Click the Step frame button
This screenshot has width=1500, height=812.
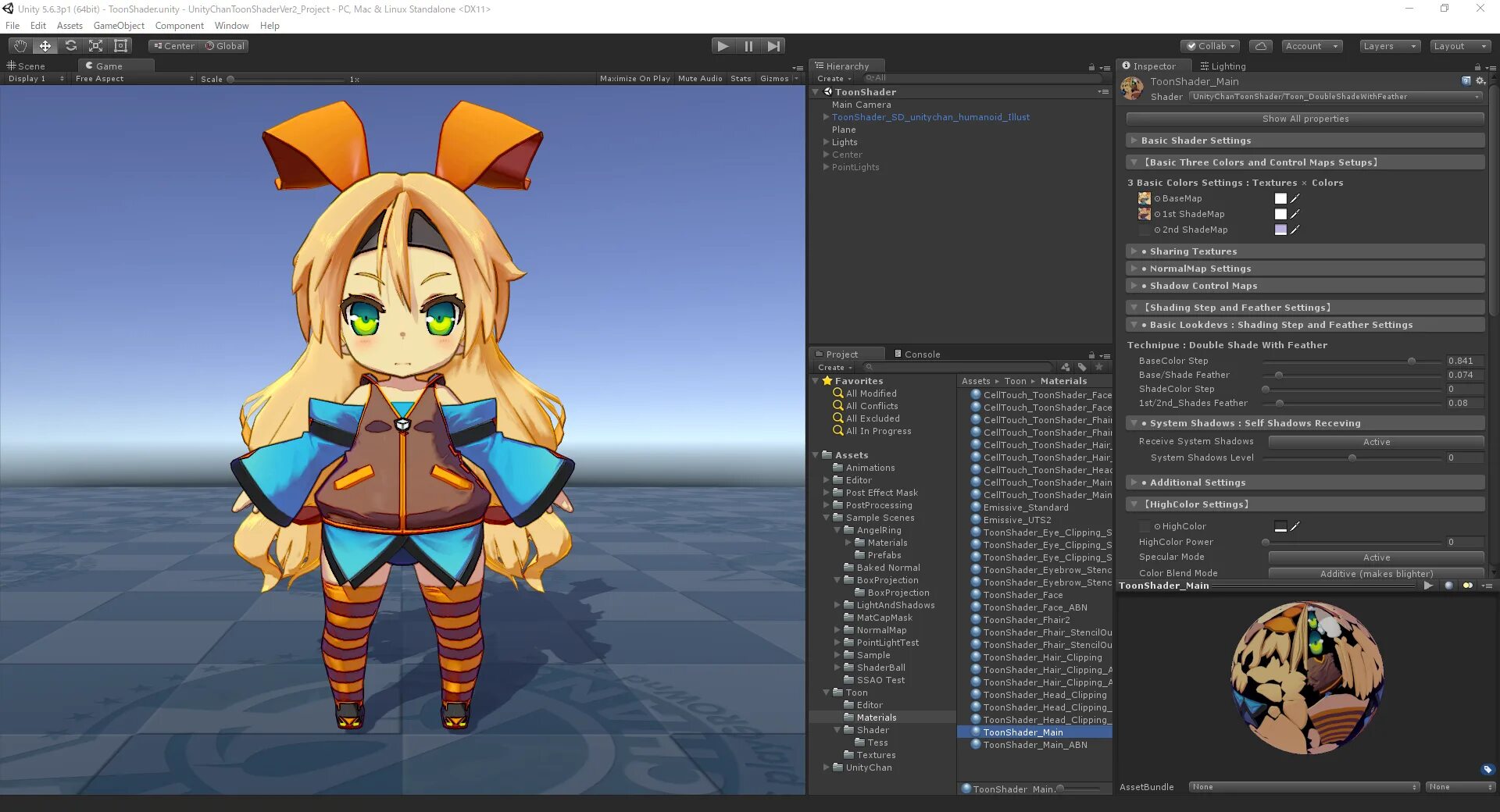click(x=773, y=46)
